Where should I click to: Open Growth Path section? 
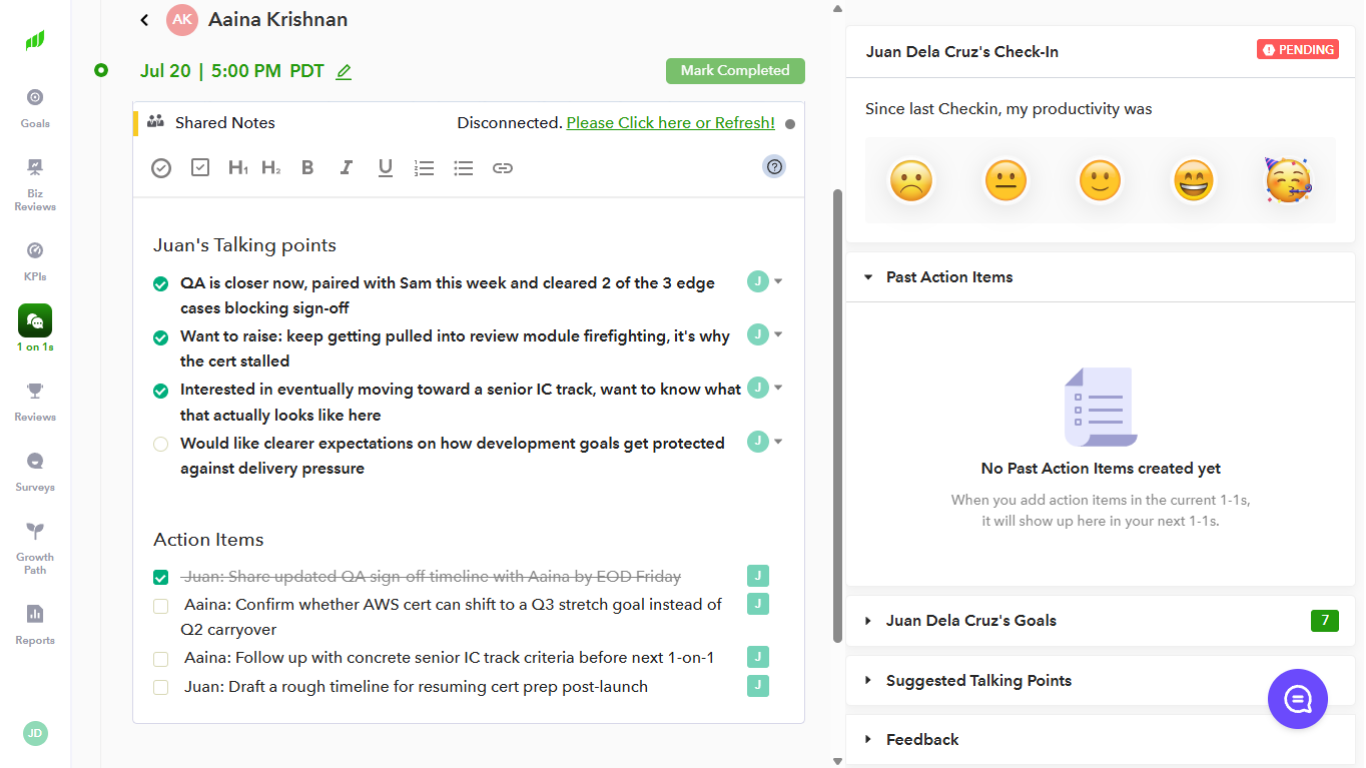(35, 548)
